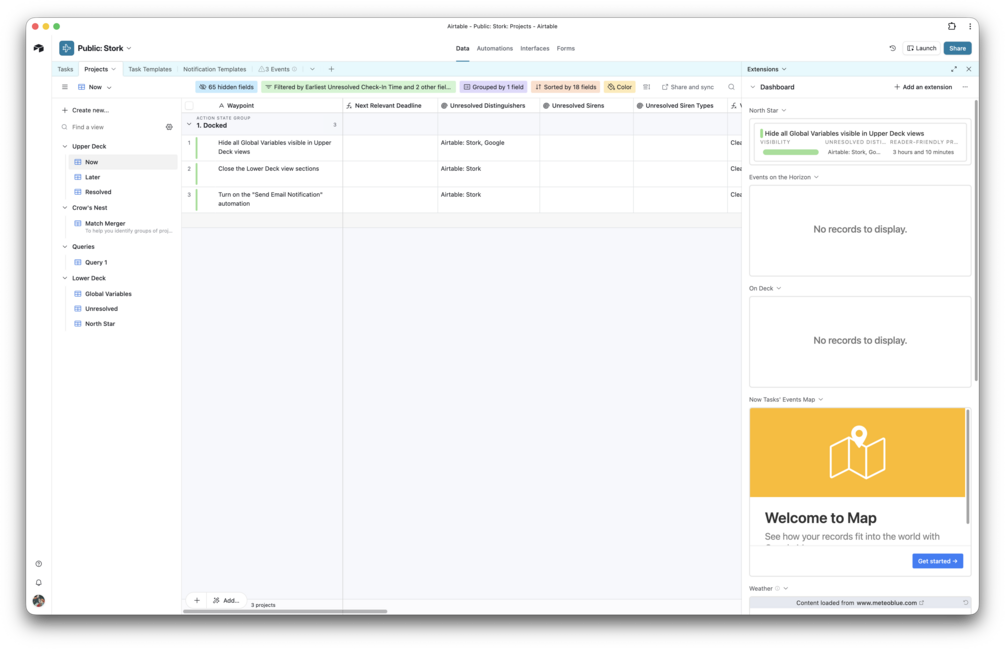
Task: Collapse the Crow's Nest section
Action: 65,208
